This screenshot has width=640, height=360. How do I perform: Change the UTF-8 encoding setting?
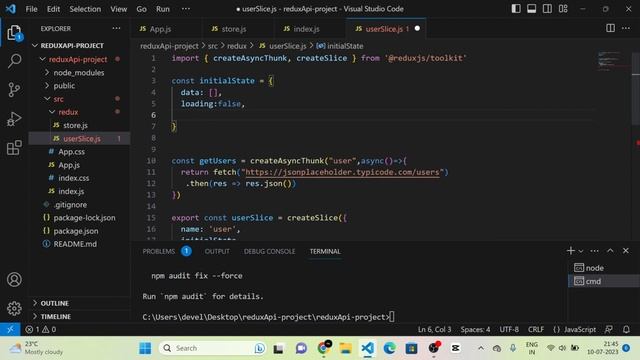pyautogui.click(x=509, y=329)
